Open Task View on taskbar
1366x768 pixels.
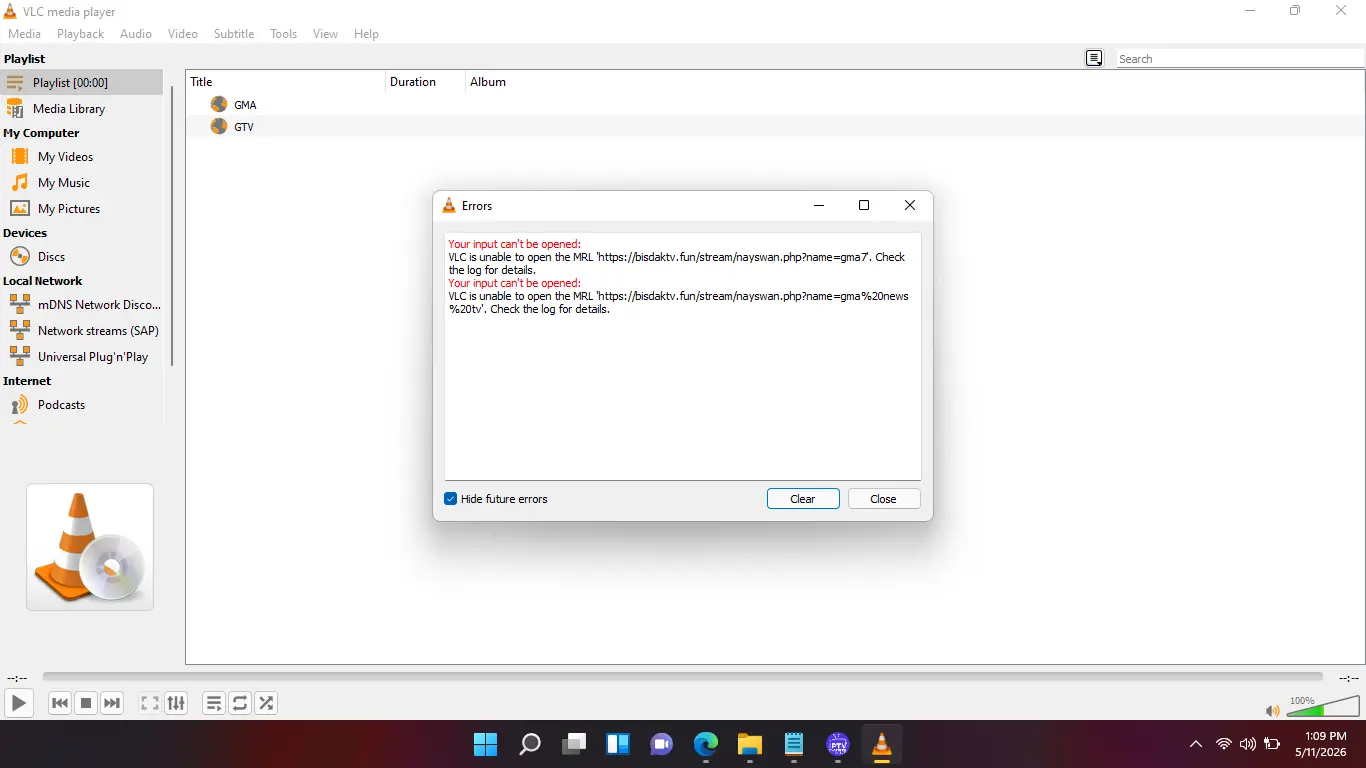574,744
